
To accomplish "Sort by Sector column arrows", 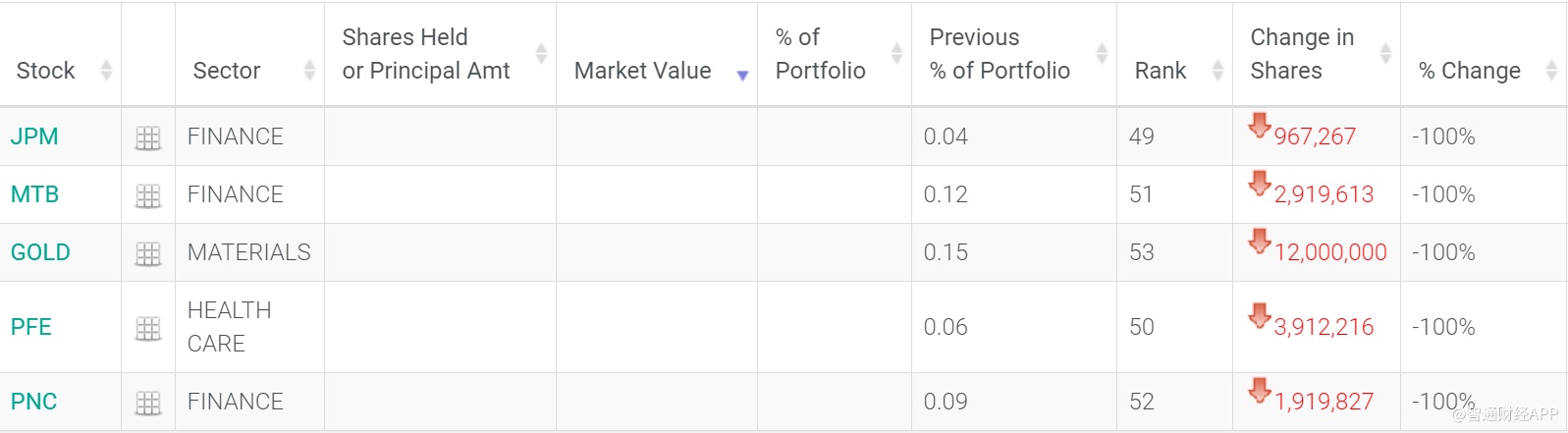I will click(310, 71).
